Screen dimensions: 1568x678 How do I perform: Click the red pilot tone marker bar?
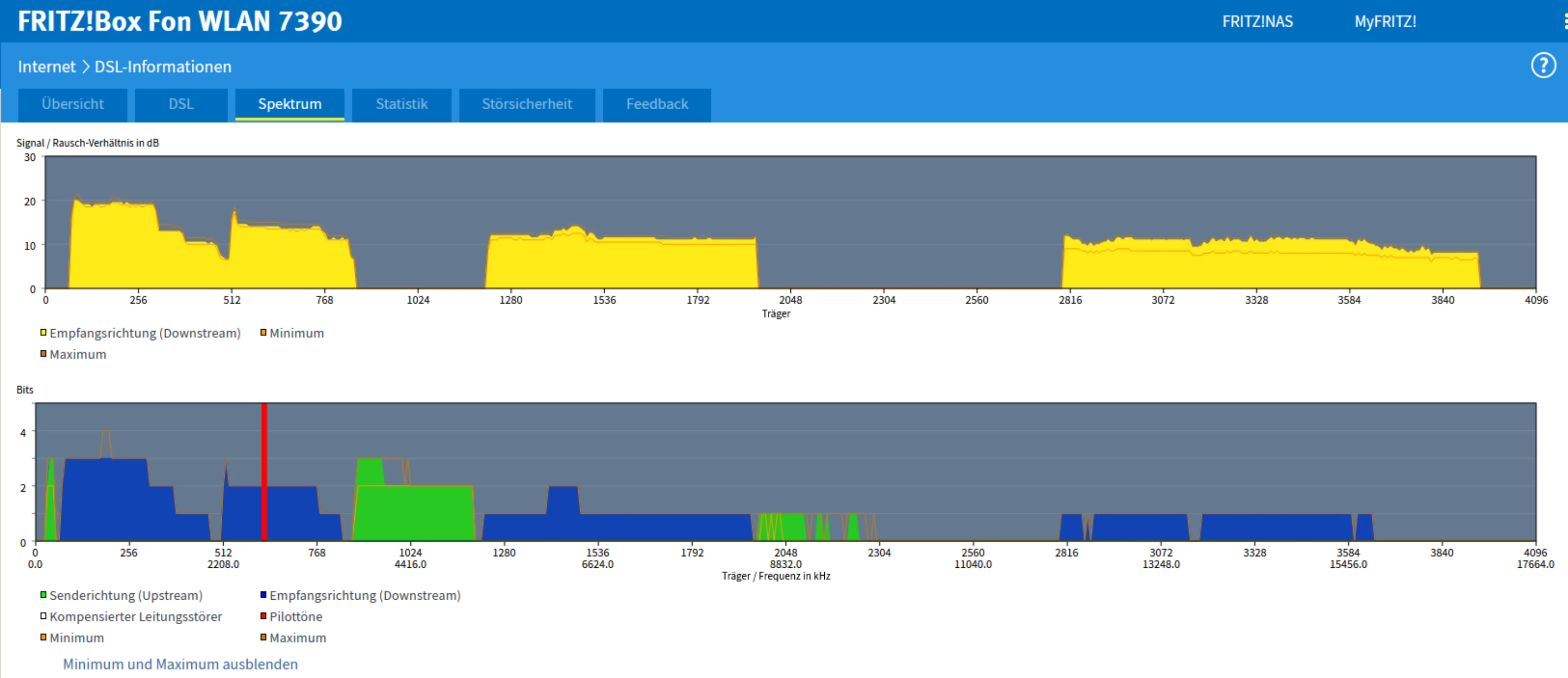[264, 472]
